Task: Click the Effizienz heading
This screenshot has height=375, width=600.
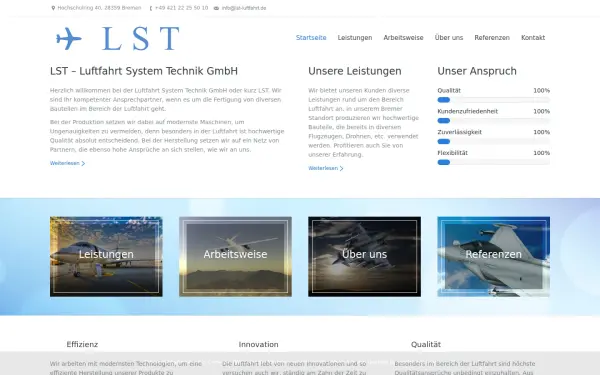Action: pos(82,344)
